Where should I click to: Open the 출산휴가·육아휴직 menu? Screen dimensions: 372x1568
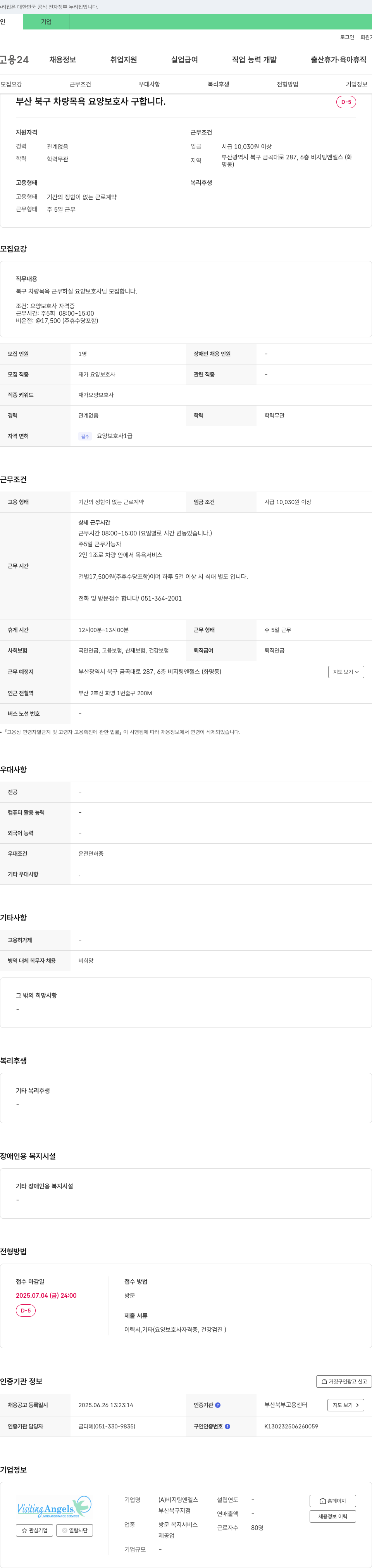pyautogui.click(x=339, y=60)
